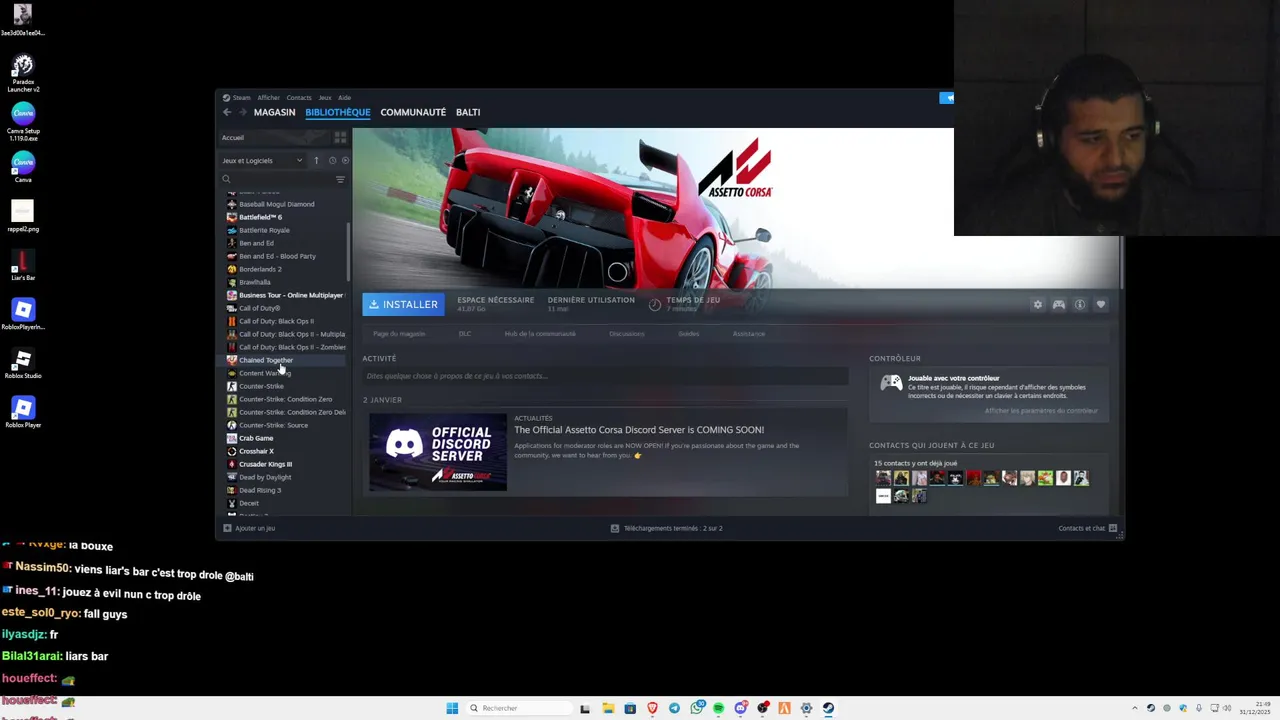Open the Discussions link
Viewport: 1280px width, 720px height.
tap(627, 333)
